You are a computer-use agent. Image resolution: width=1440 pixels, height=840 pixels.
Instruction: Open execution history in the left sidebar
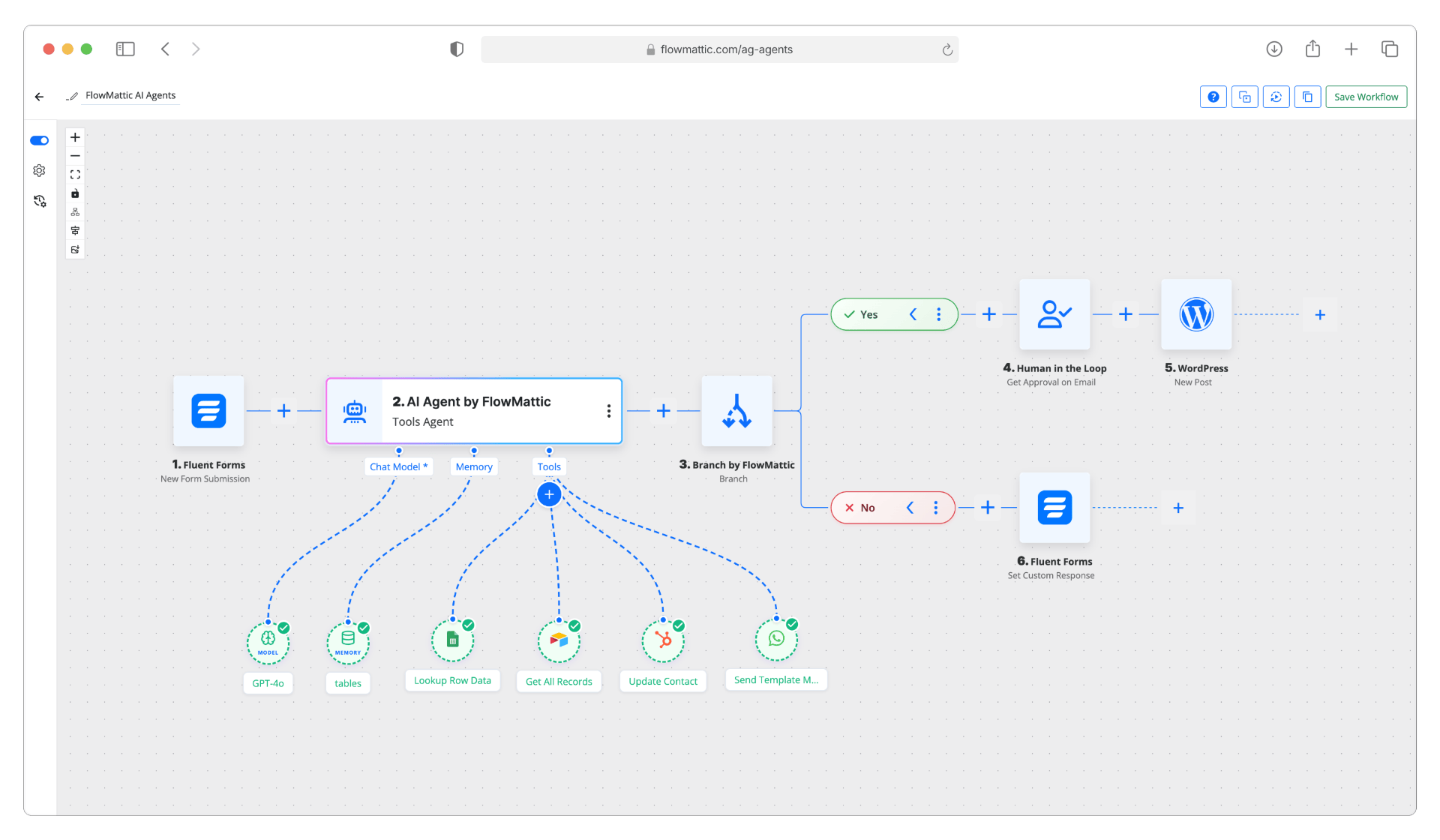pos(39,201)
